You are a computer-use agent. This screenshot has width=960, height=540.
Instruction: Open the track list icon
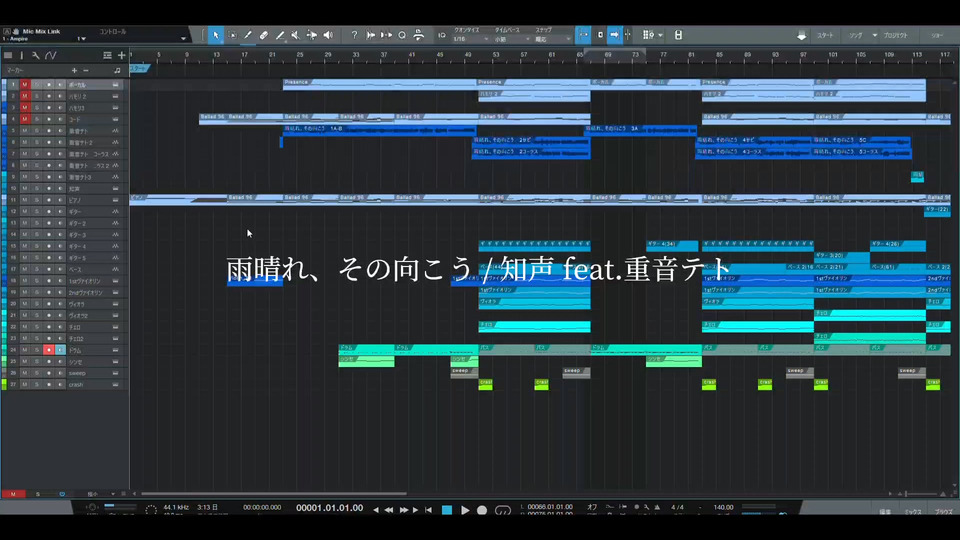(x=8, y=55)
